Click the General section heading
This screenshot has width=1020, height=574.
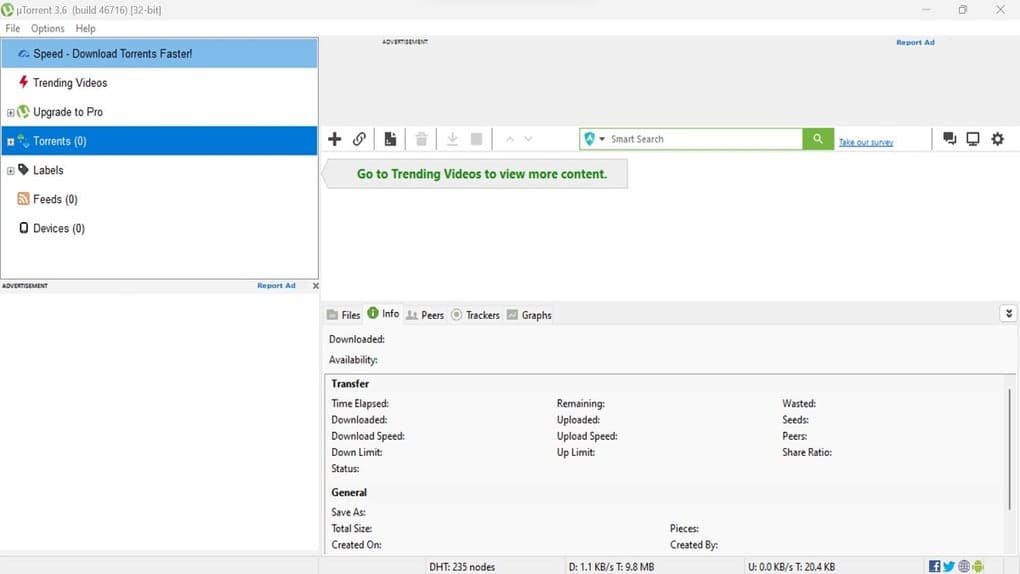click(x=349, y=493)
